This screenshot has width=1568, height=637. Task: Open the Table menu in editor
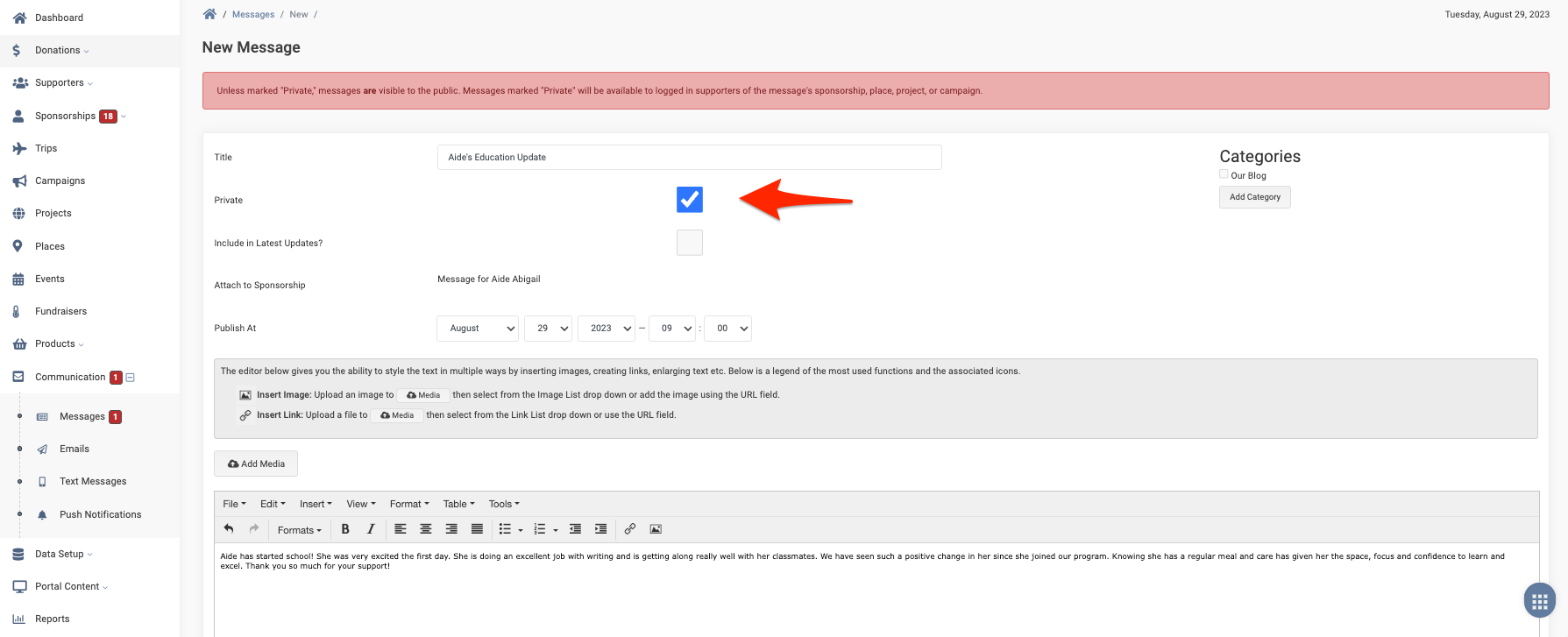(x=458, y=504)
